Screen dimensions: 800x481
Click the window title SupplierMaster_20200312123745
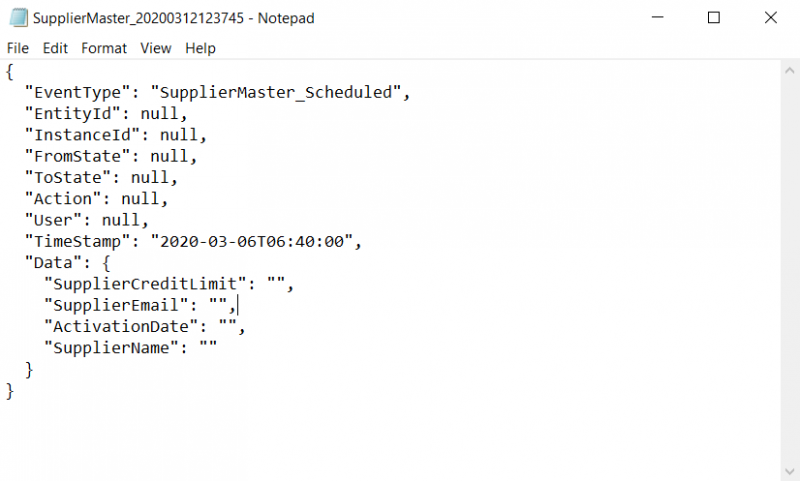[x=138, y=18]
